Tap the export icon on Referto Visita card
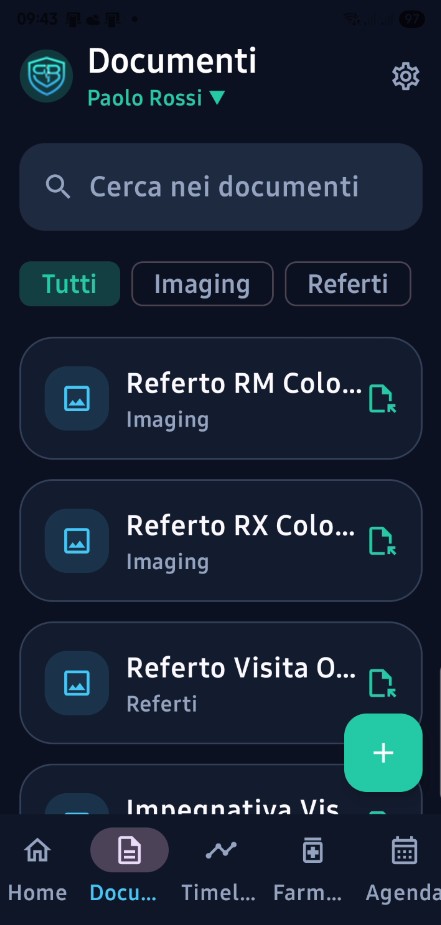 (382, 683)
